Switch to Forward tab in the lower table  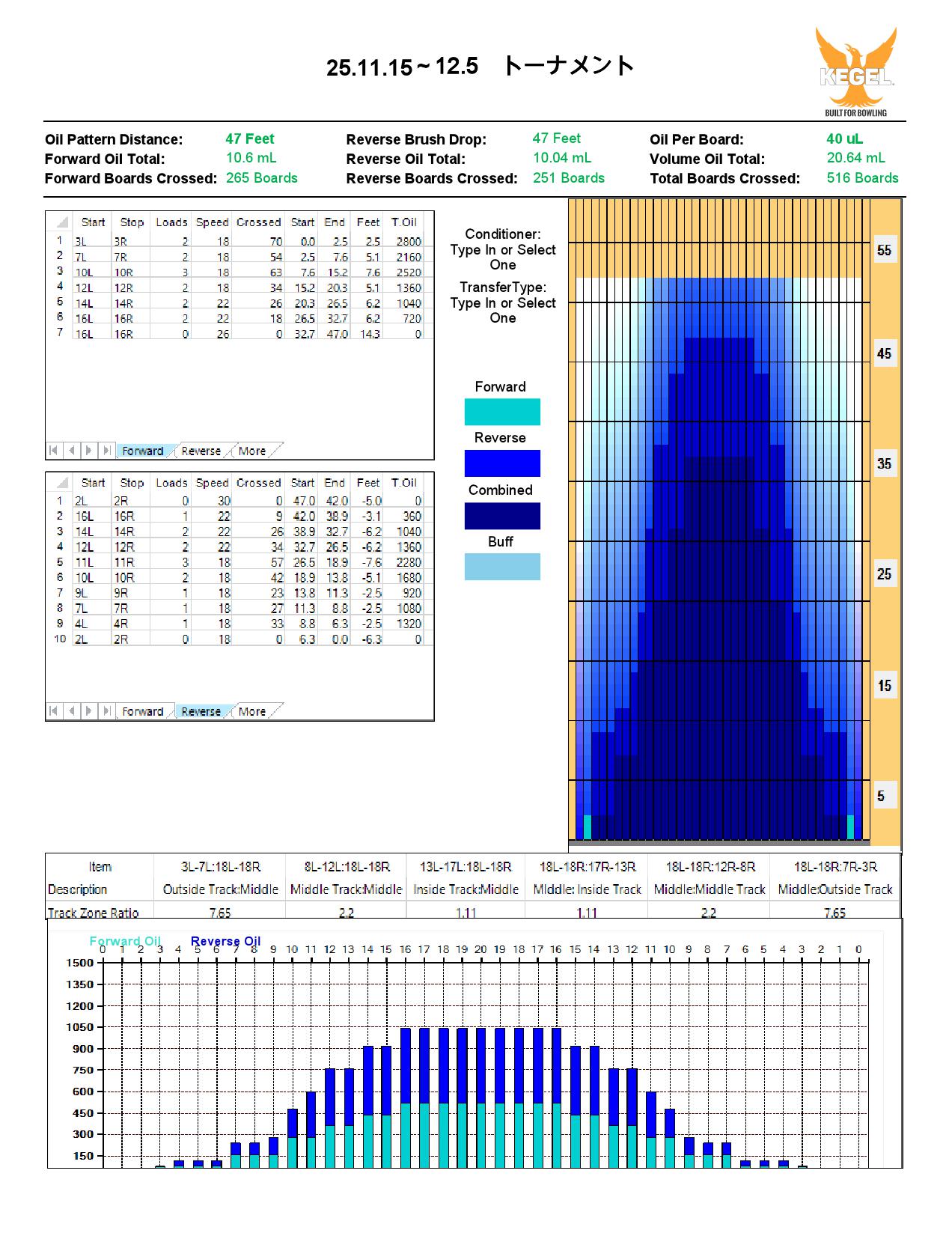pos(142,712)
